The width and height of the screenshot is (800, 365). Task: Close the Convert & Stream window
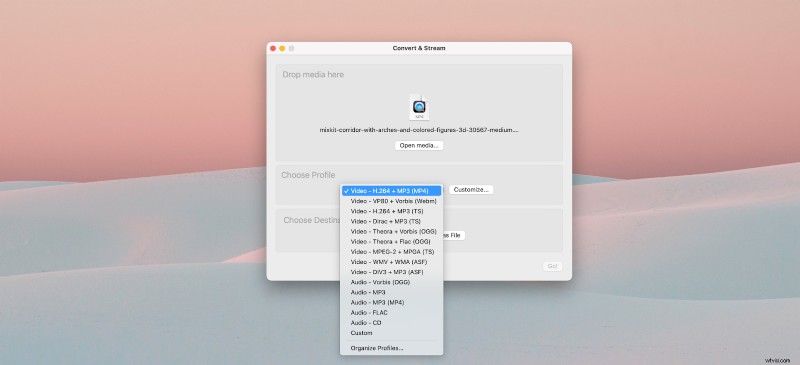[273, 48]
